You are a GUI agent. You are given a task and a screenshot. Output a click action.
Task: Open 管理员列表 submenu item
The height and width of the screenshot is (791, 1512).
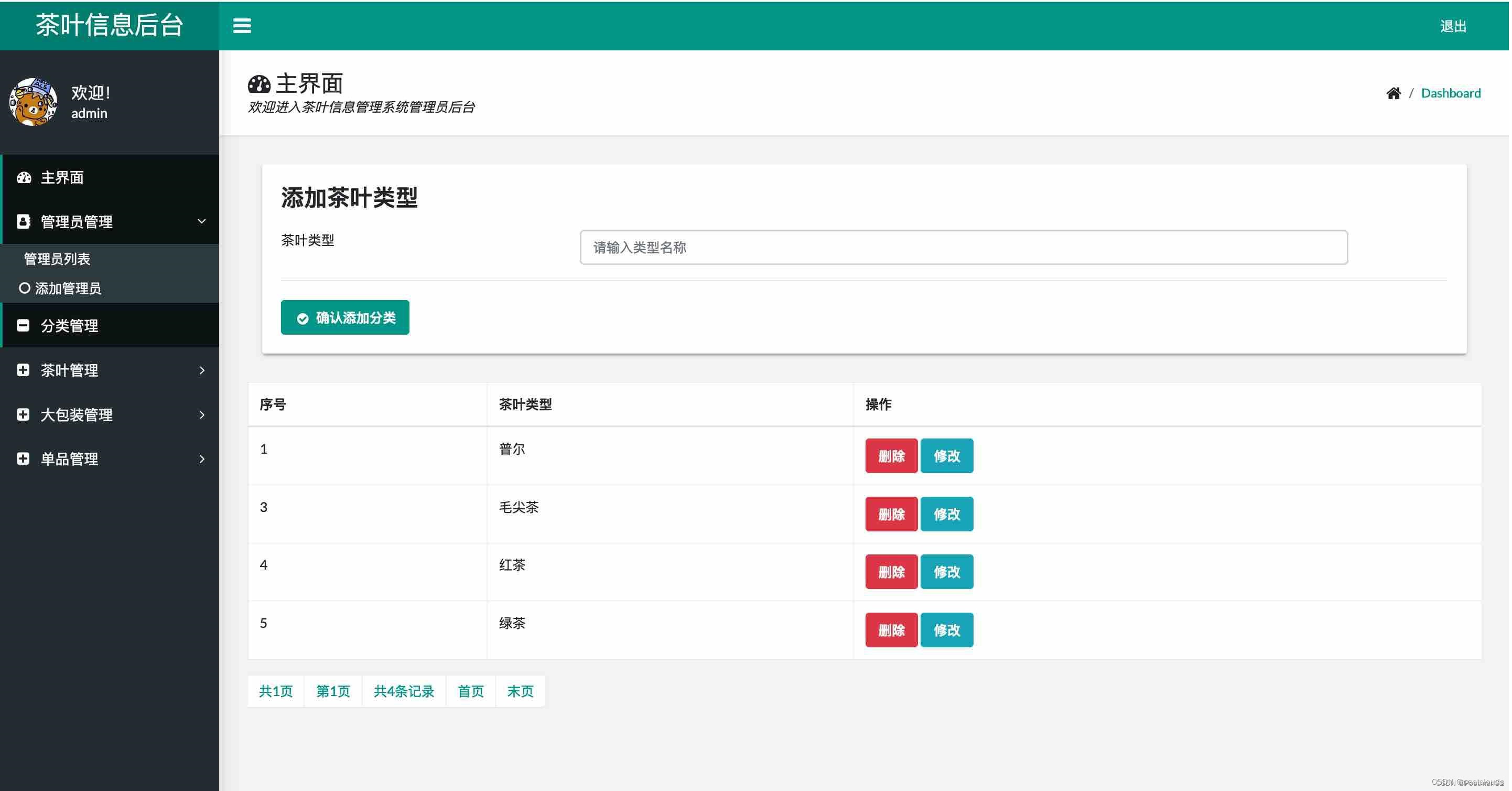point(57,259)
